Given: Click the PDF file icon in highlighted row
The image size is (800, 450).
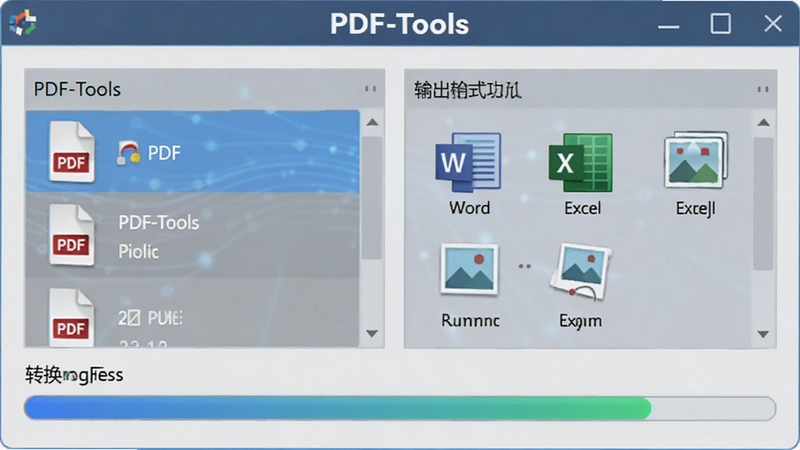Looking at the screenshot, I should [71, 152].
